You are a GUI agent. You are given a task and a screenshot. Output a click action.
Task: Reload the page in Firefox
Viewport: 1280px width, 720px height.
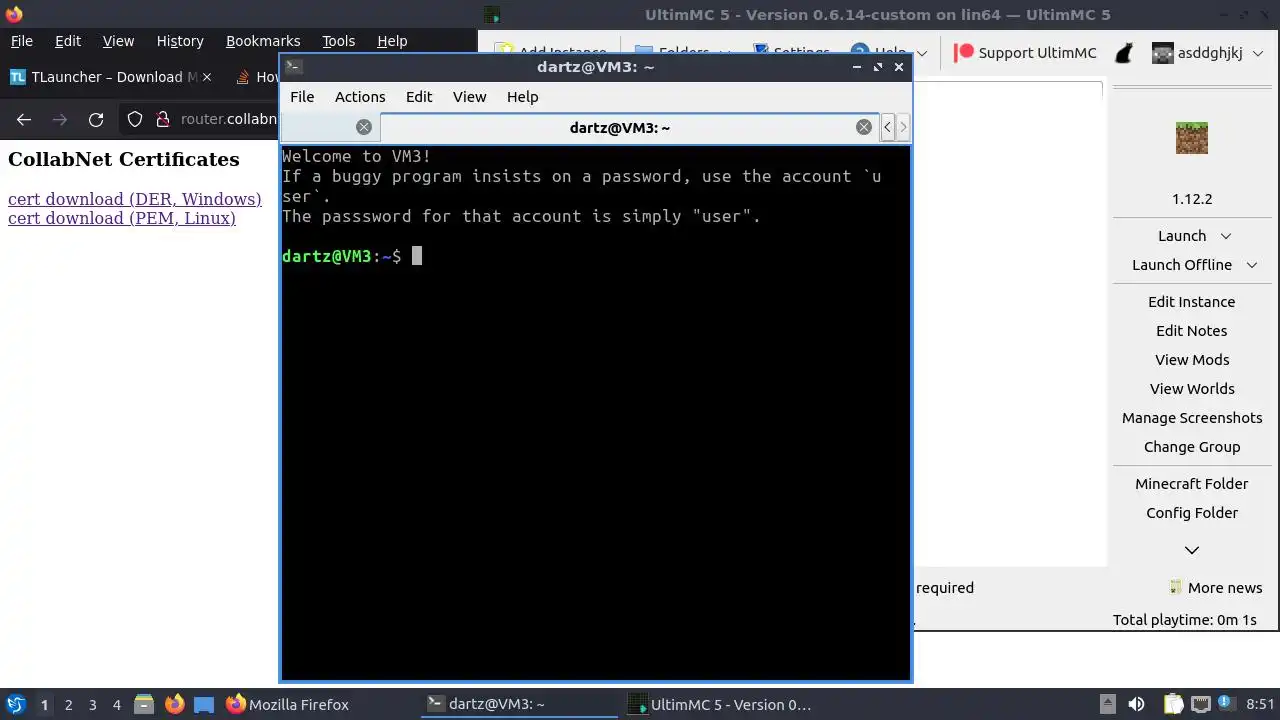(96, 119)
